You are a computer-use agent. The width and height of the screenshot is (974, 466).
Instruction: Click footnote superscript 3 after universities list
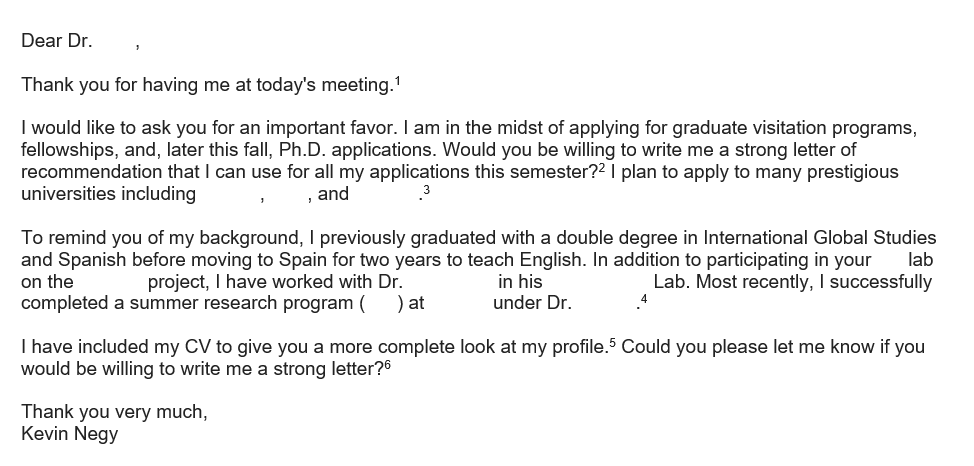point(427,190)
